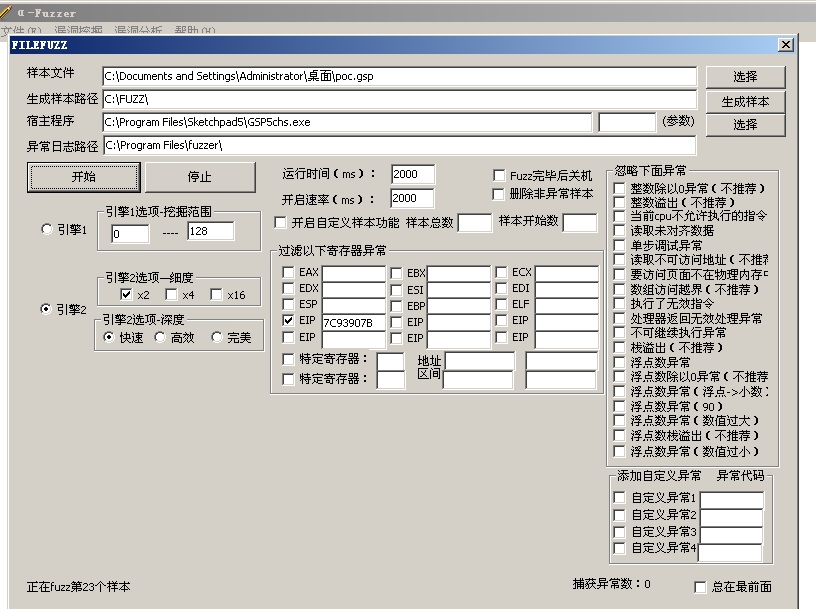The width and height of the screenshot is (816, 609).
Task: Enable 删除非异常样本 checkbox
Action: click(x=500, y=194)
